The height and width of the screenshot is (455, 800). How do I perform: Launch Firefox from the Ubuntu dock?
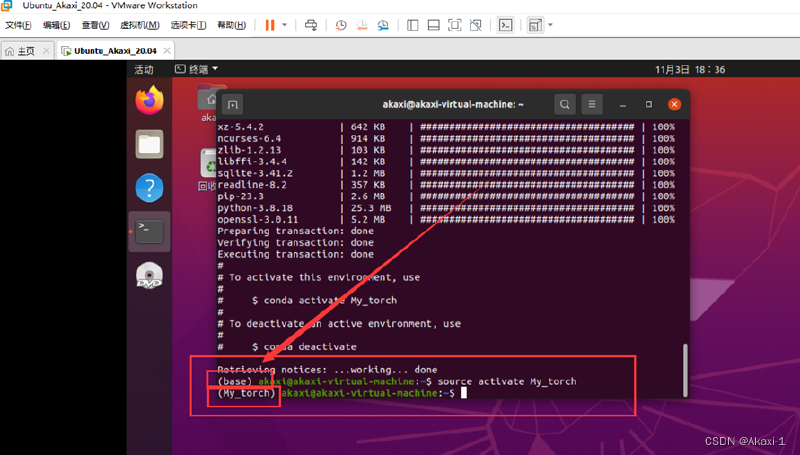coord(149,100)
